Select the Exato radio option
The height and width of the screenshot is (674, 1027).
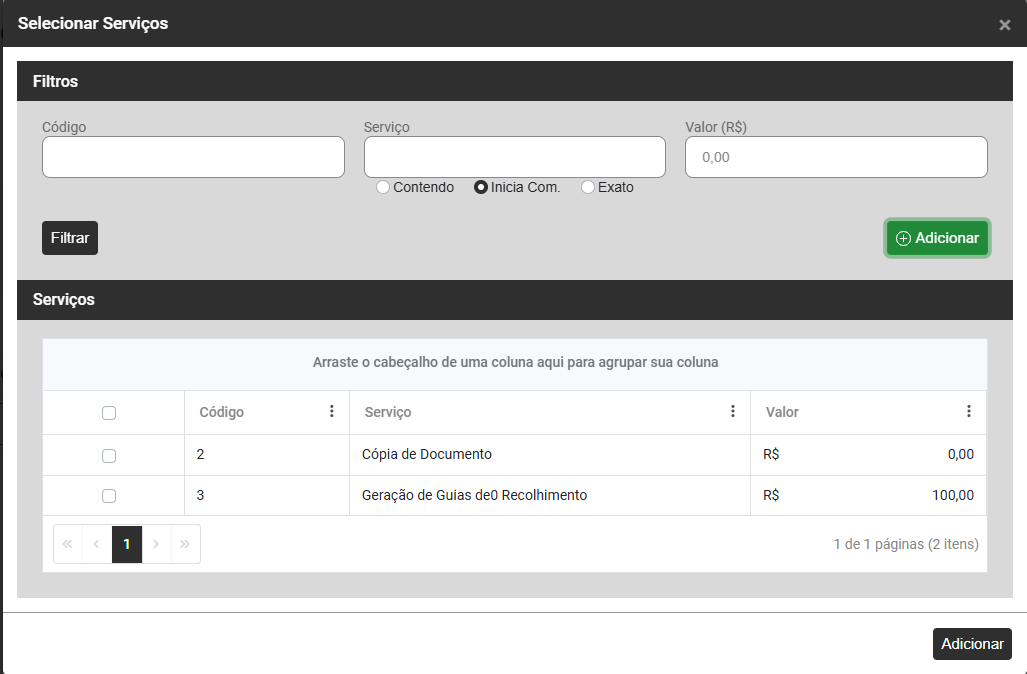(x=588, y=187)
